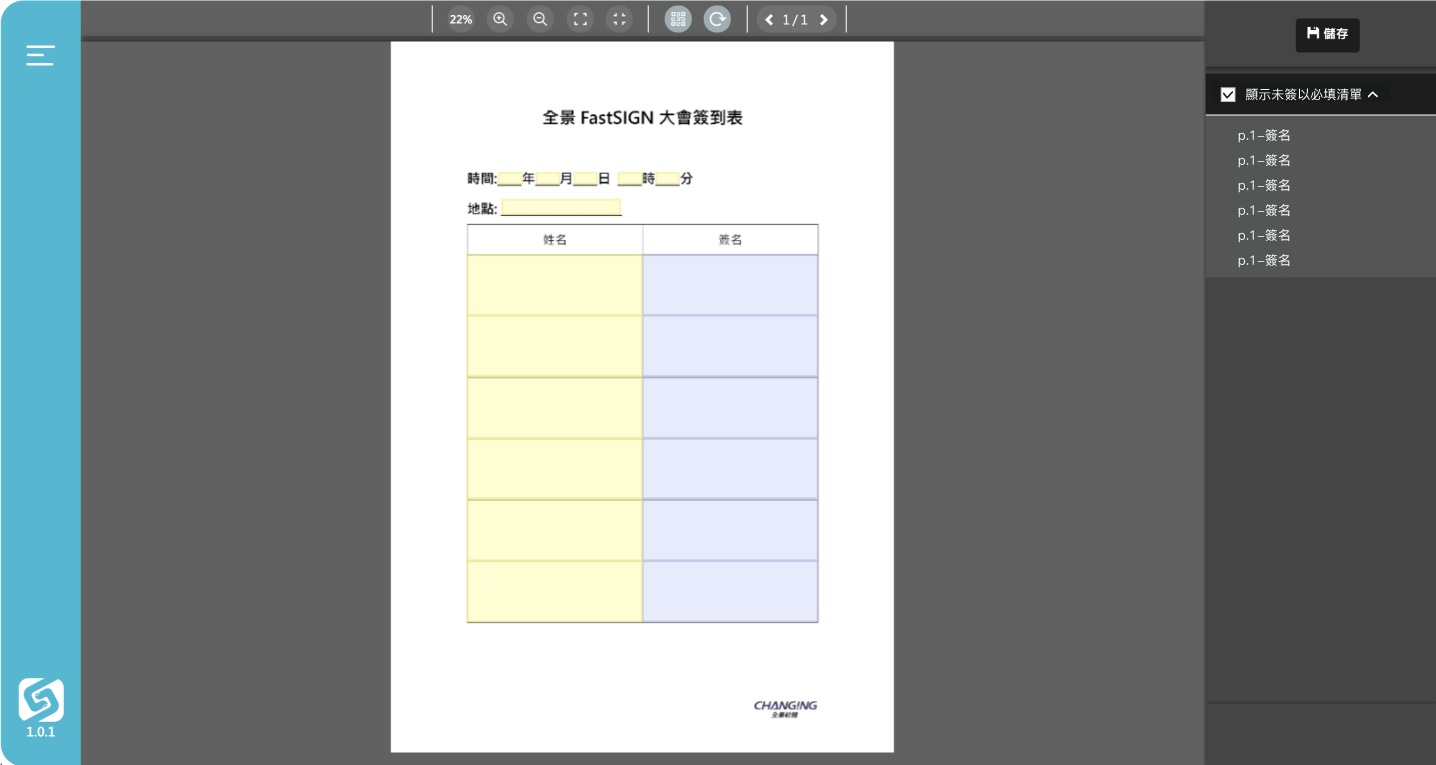Select the last p.1–簽名 list item
The width and height of the screenshot is (1436, 765).
1264,260
